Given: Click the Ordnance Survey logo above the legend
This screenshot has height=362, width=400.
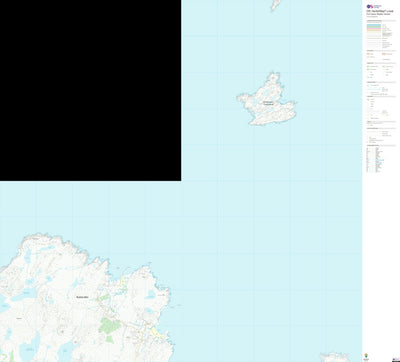Looking at the screenshot, I should point(374,6).
